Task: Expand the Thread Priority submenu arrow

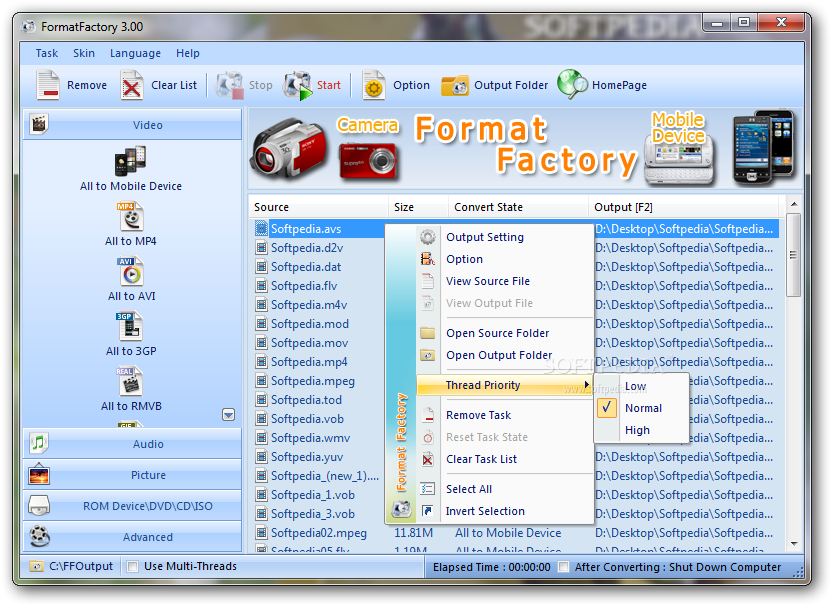Action: [x=586, y=385]
